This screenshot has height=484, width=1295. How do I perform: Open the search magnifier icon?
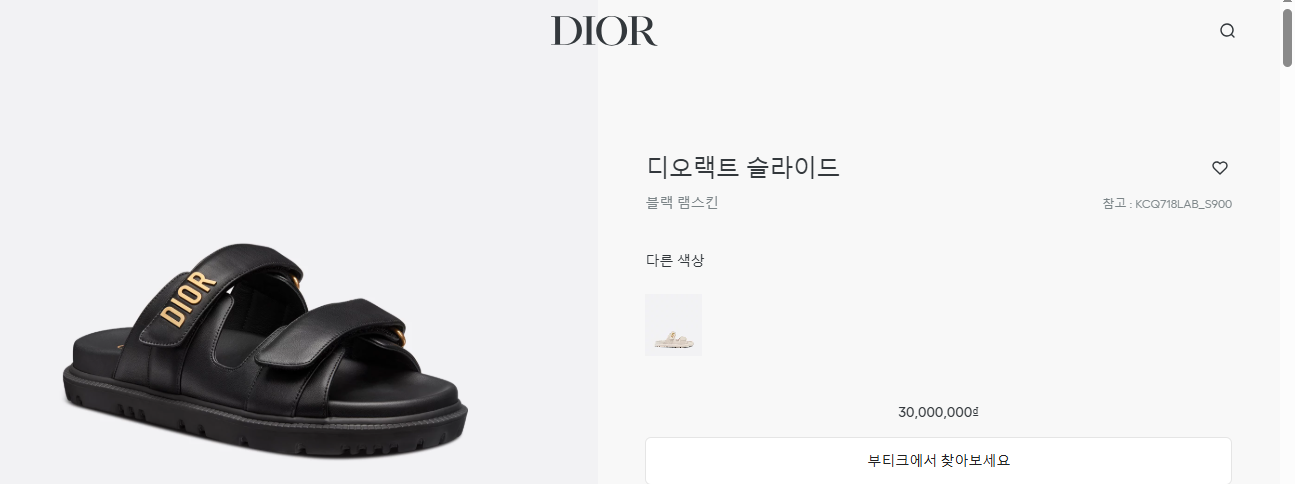pos(1227,31)
